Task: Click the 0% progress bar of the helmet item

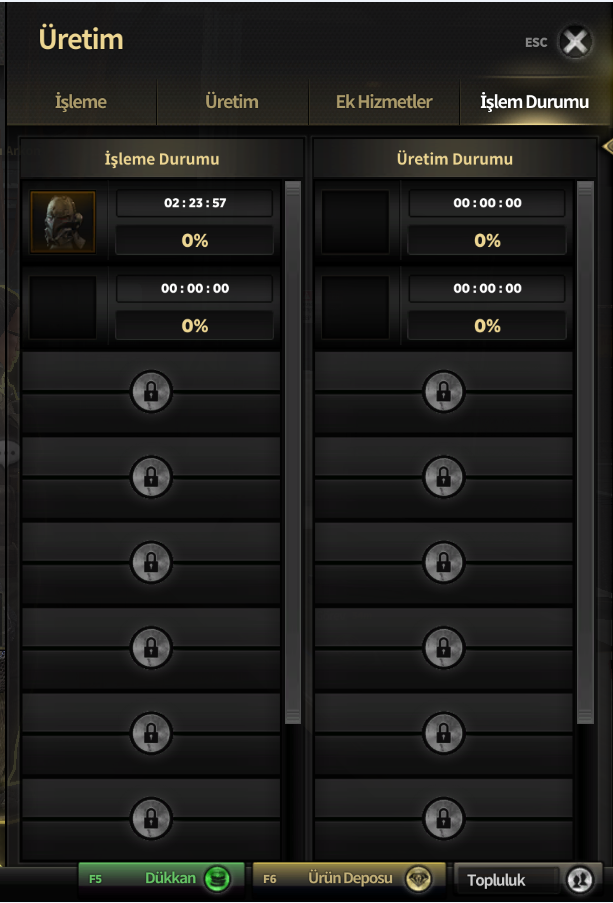Action: click(x=194, y=240)
